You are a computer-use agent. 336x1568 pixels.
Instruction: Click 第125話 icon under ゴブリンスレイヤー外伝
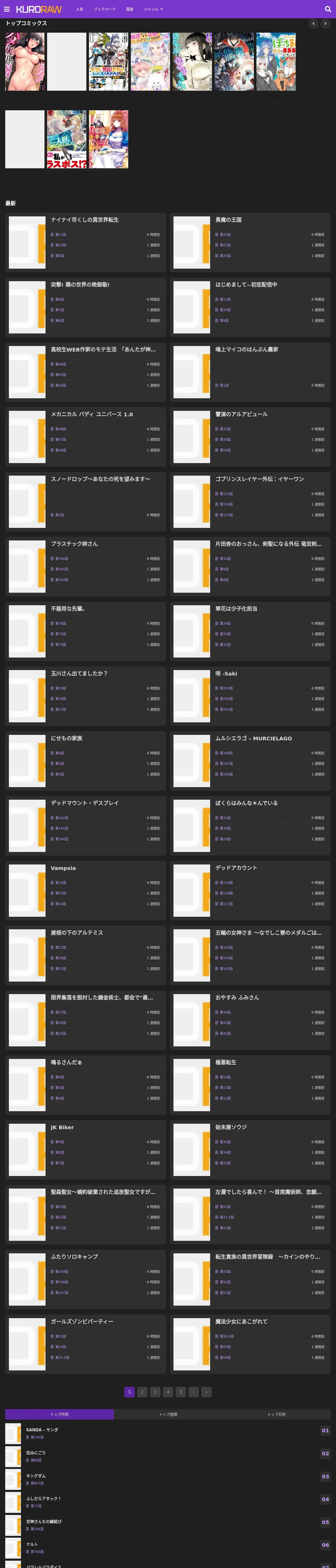(216, 494)
